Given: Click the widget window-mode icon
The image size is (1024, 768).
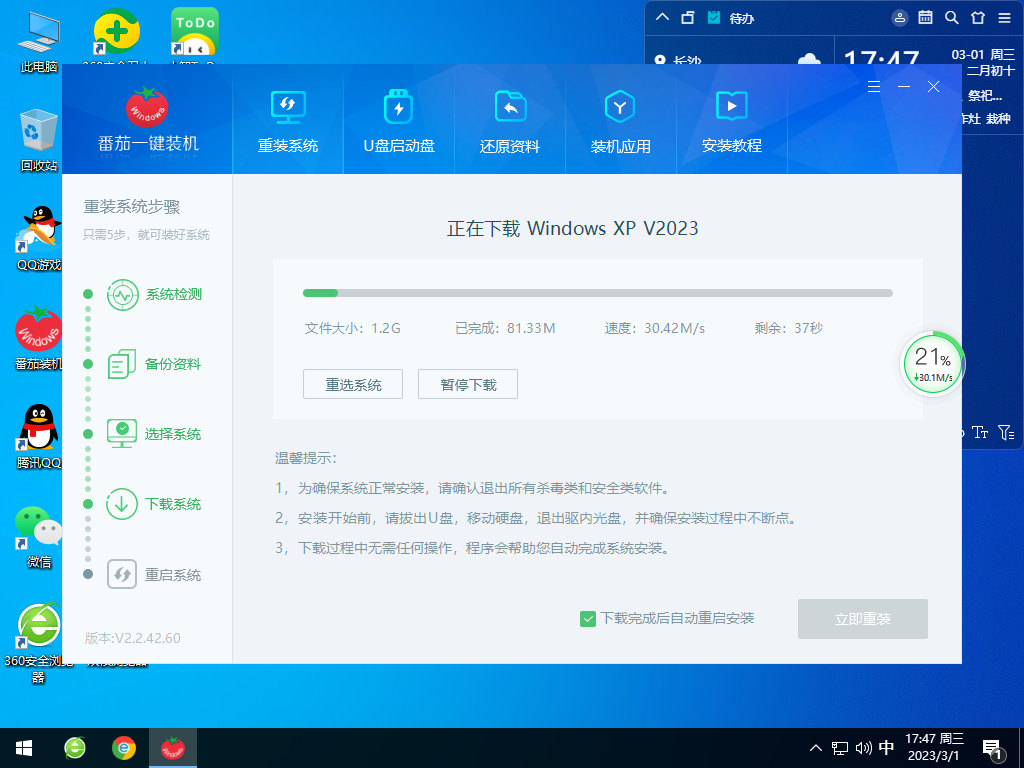Looking at the screenshot, I should (688, 18).
